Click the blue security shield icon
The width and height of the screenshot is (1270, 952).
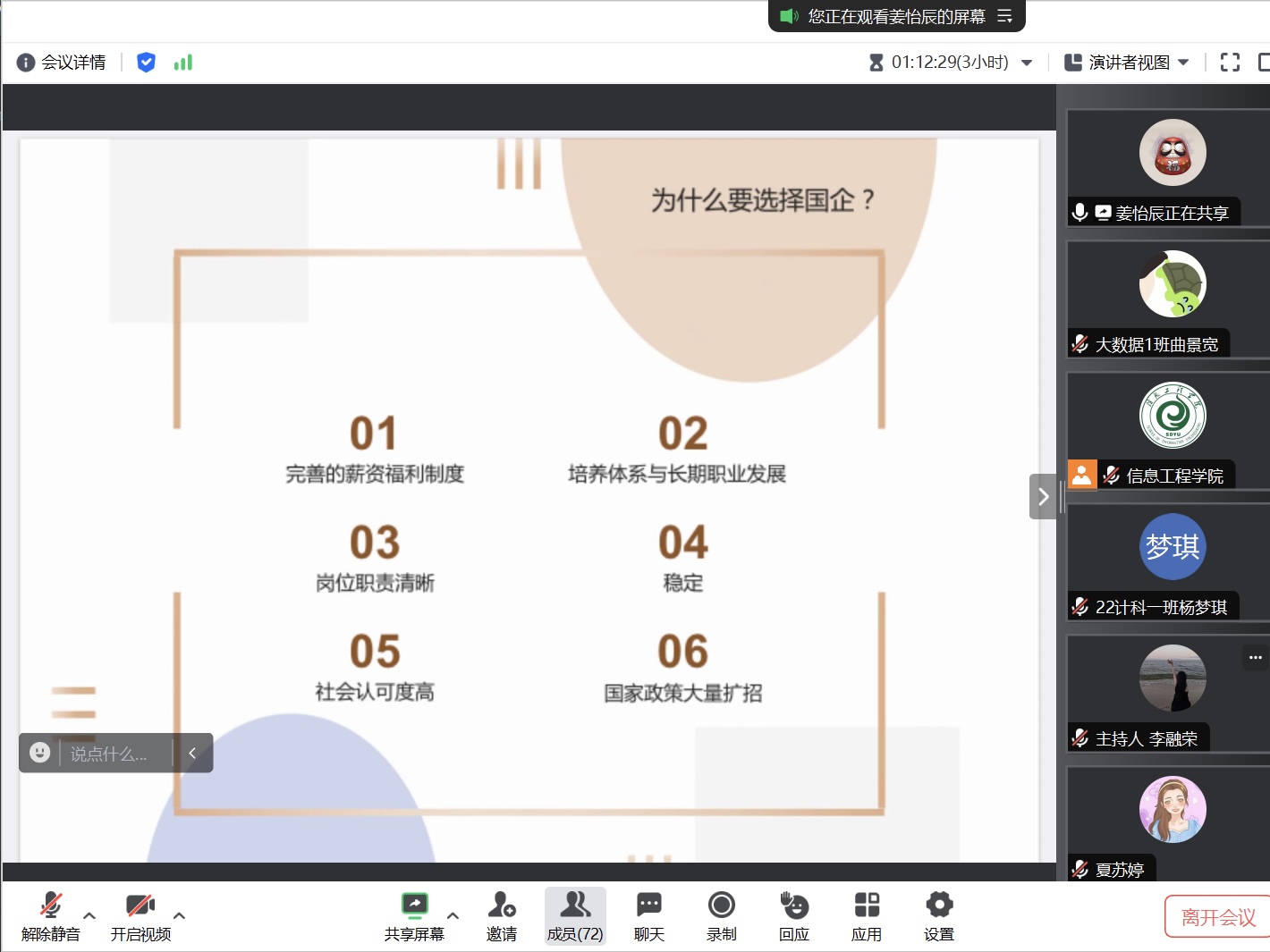tap(146, 63)
